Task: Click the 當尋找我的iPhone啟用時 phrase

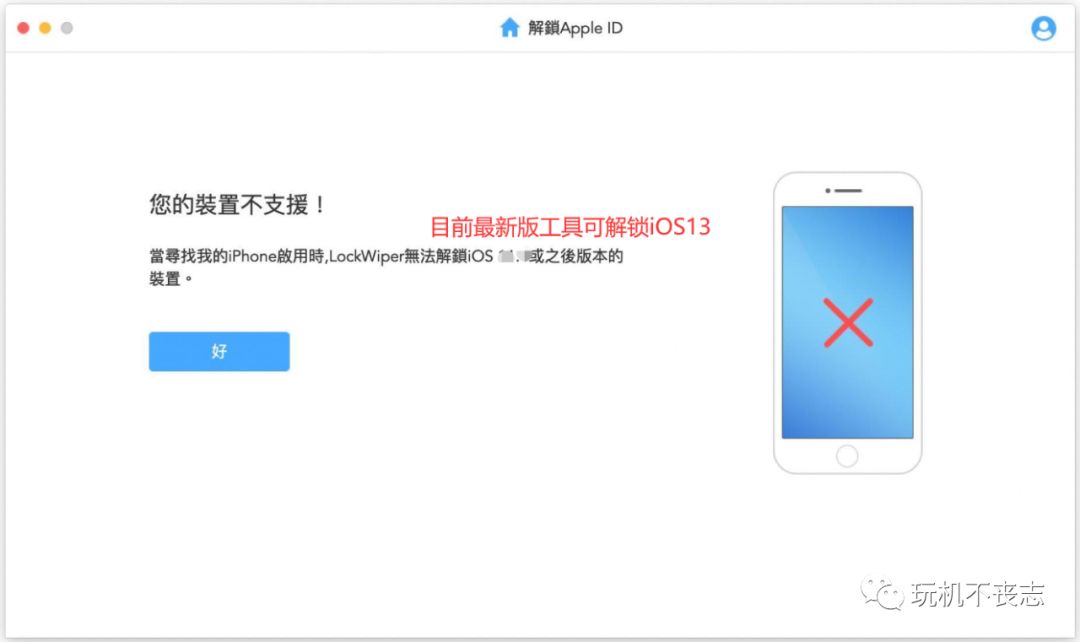Action: coord(236,256)
